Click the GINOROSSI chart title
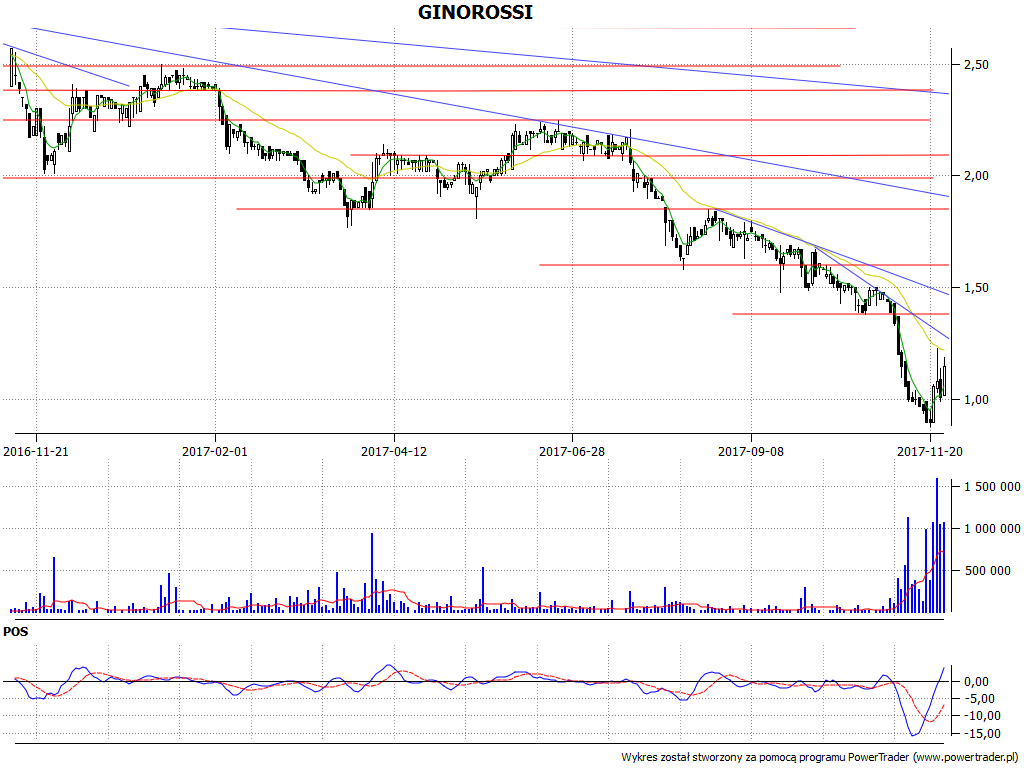Viewport: 1024px width, 768px height. point(475,12)
